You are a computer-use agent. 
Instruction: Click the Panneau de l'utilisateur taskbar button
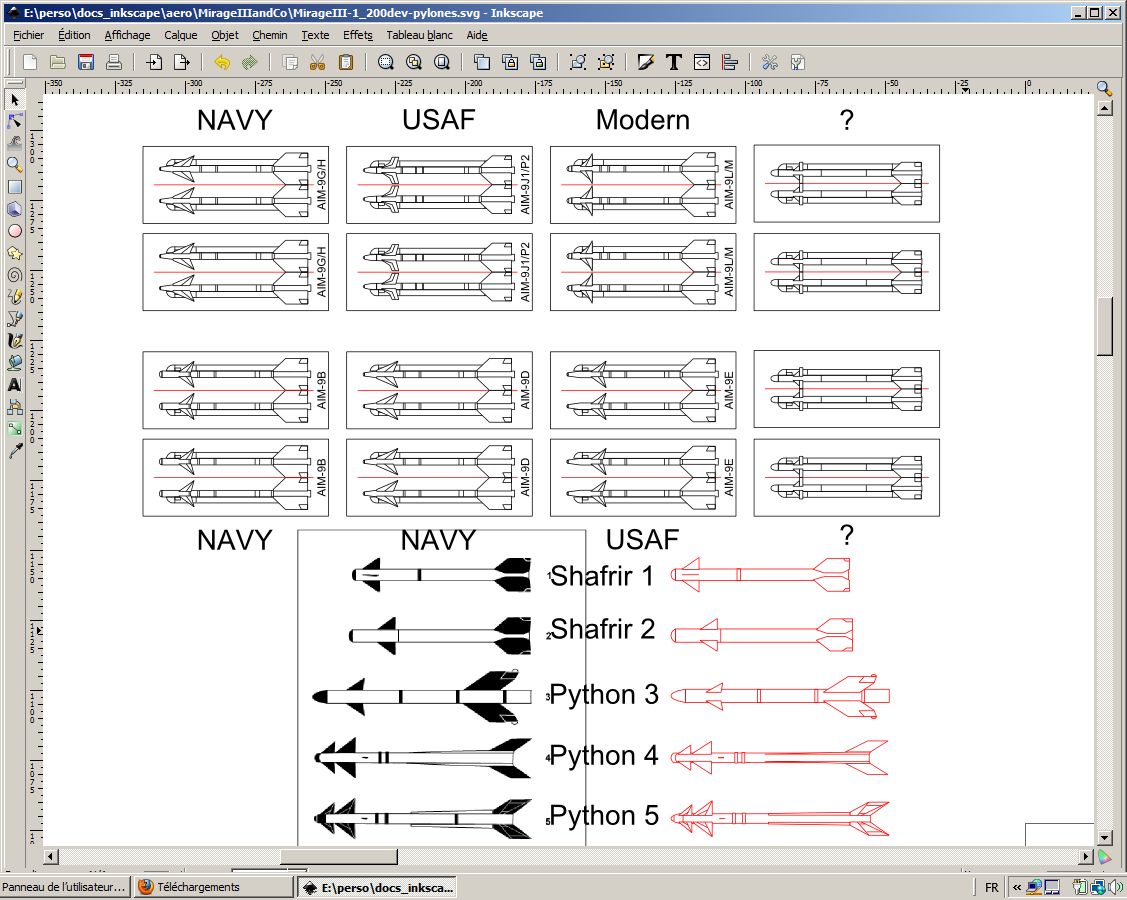[66, 887]
